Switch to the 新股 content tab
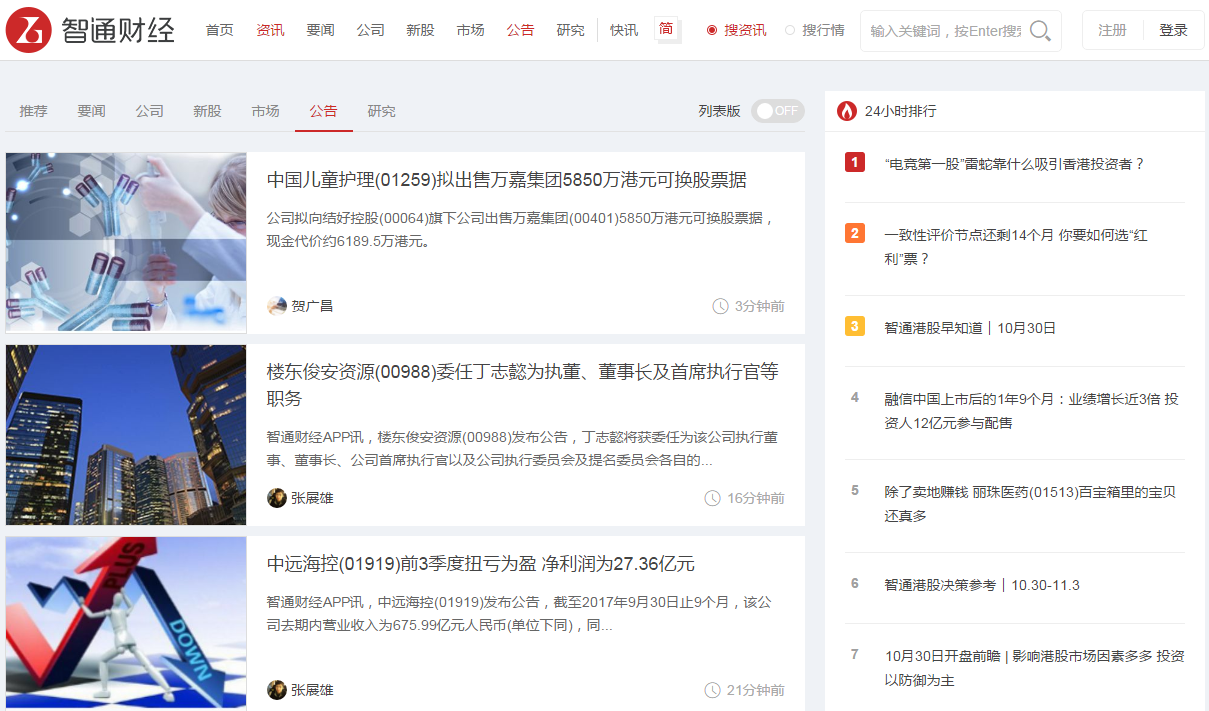This screenshot has height=711, width=1209. 207,111
